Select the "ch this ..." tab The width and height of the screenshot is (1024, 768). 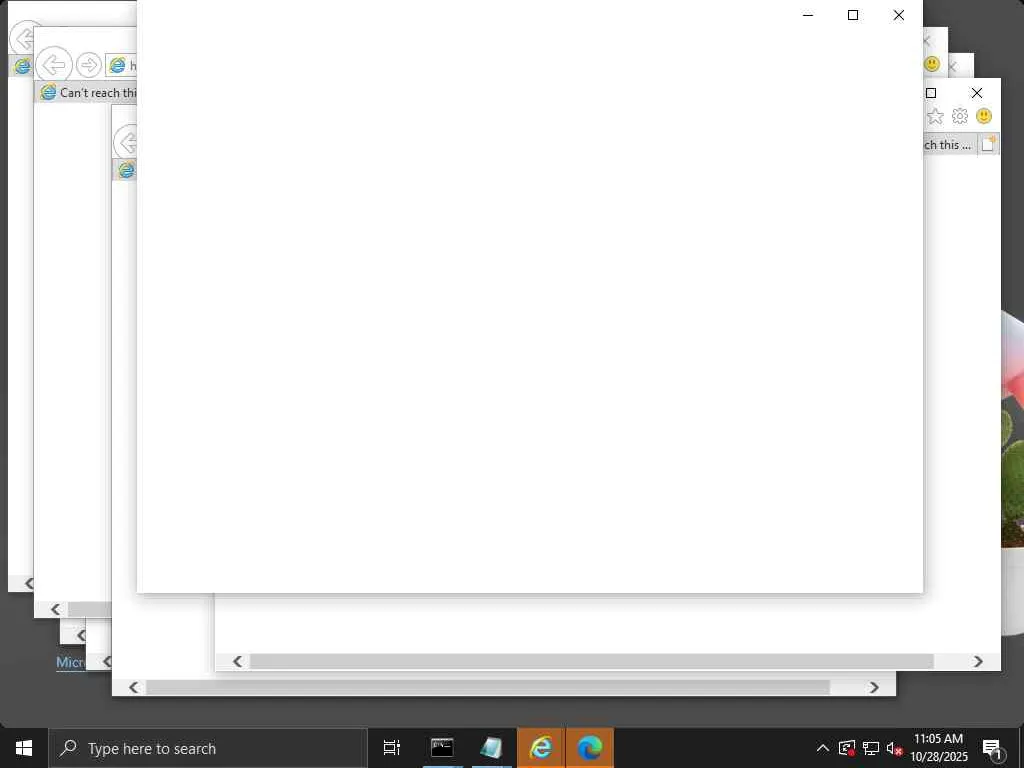click(949, 144)
